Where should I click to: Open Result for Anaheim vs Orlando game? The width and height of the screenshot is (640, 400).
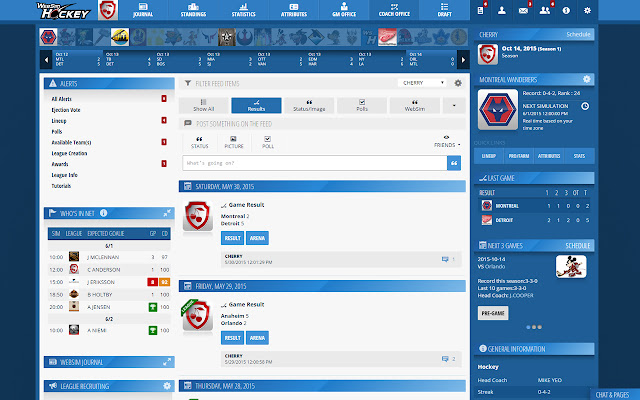tap(232, 338)
